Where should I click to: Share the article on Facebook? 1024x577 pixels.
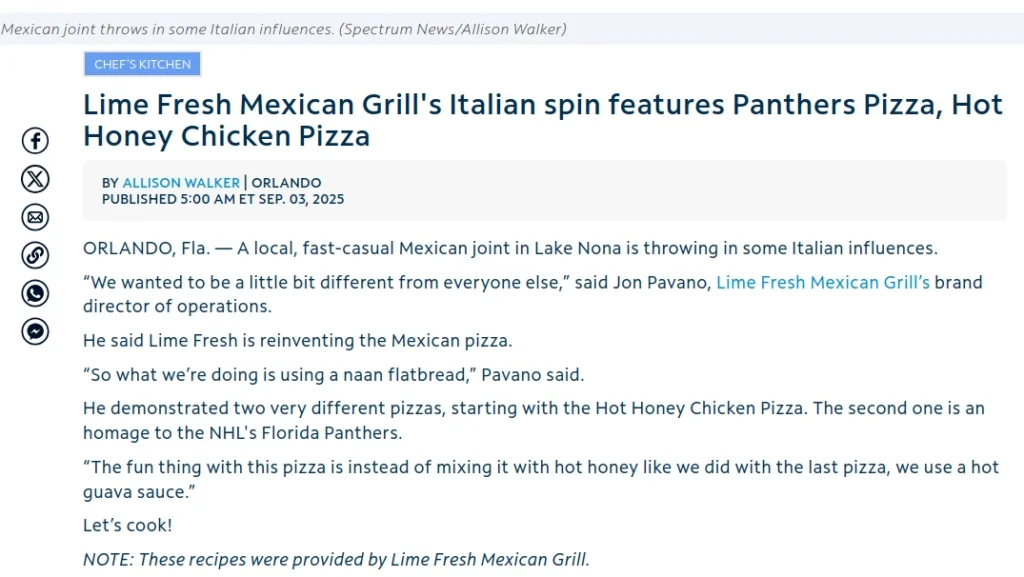click(x=35, y=141)
